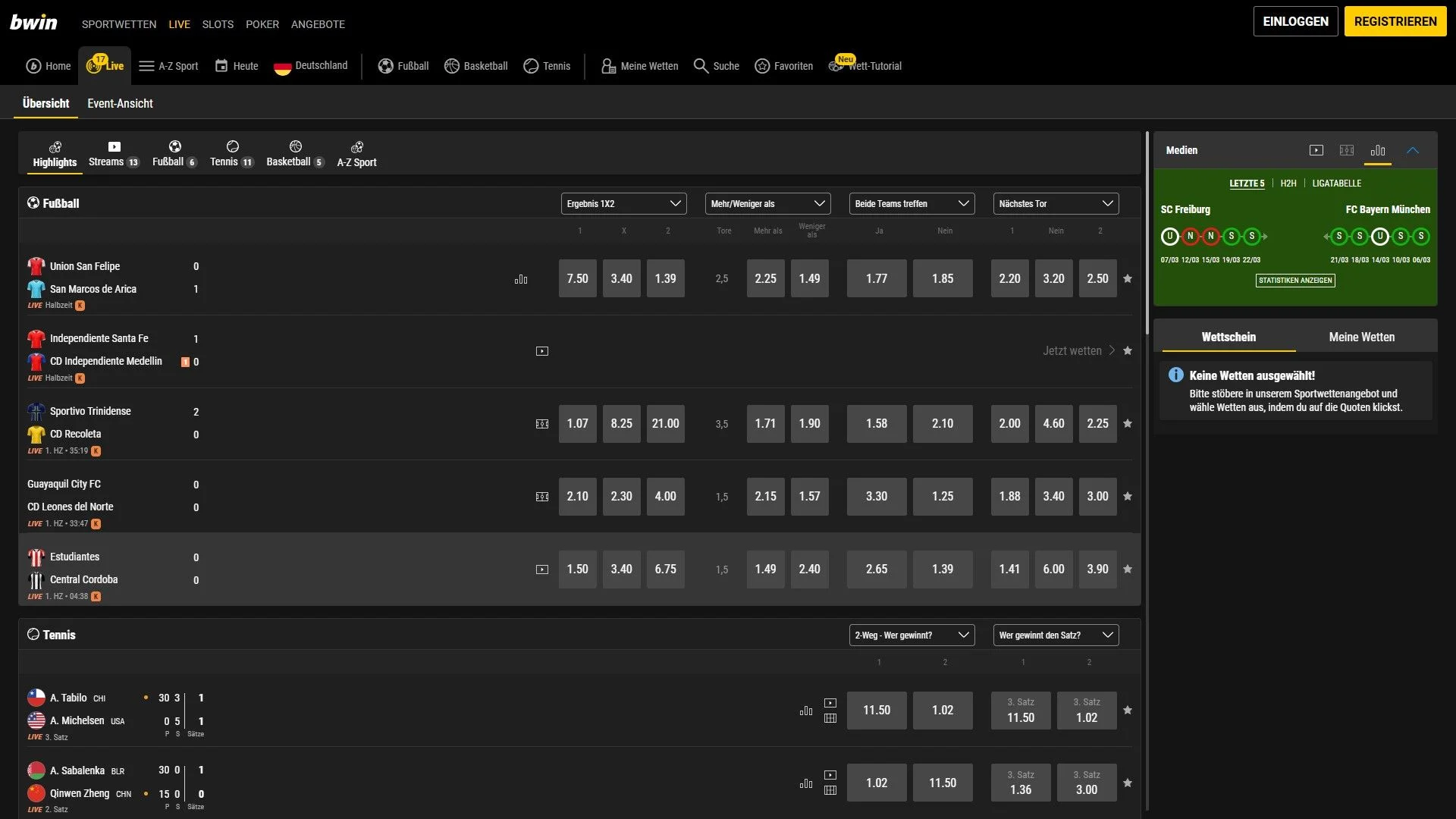Screen dimensions: 1456x819
Task: Click the REGISTRIEREN button
Action: (x=1395, y=21)
